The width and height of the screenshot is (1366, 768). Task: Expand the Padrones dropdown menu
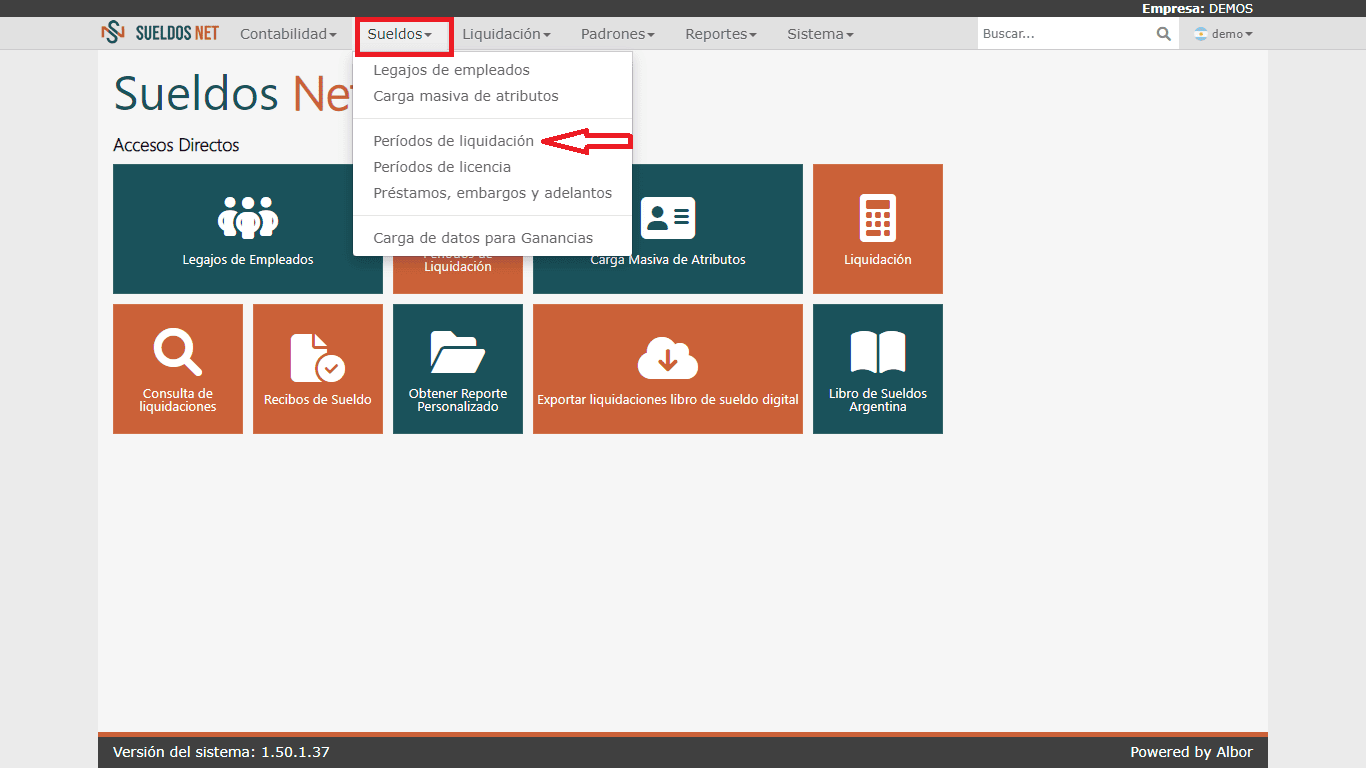pos(617,34)
